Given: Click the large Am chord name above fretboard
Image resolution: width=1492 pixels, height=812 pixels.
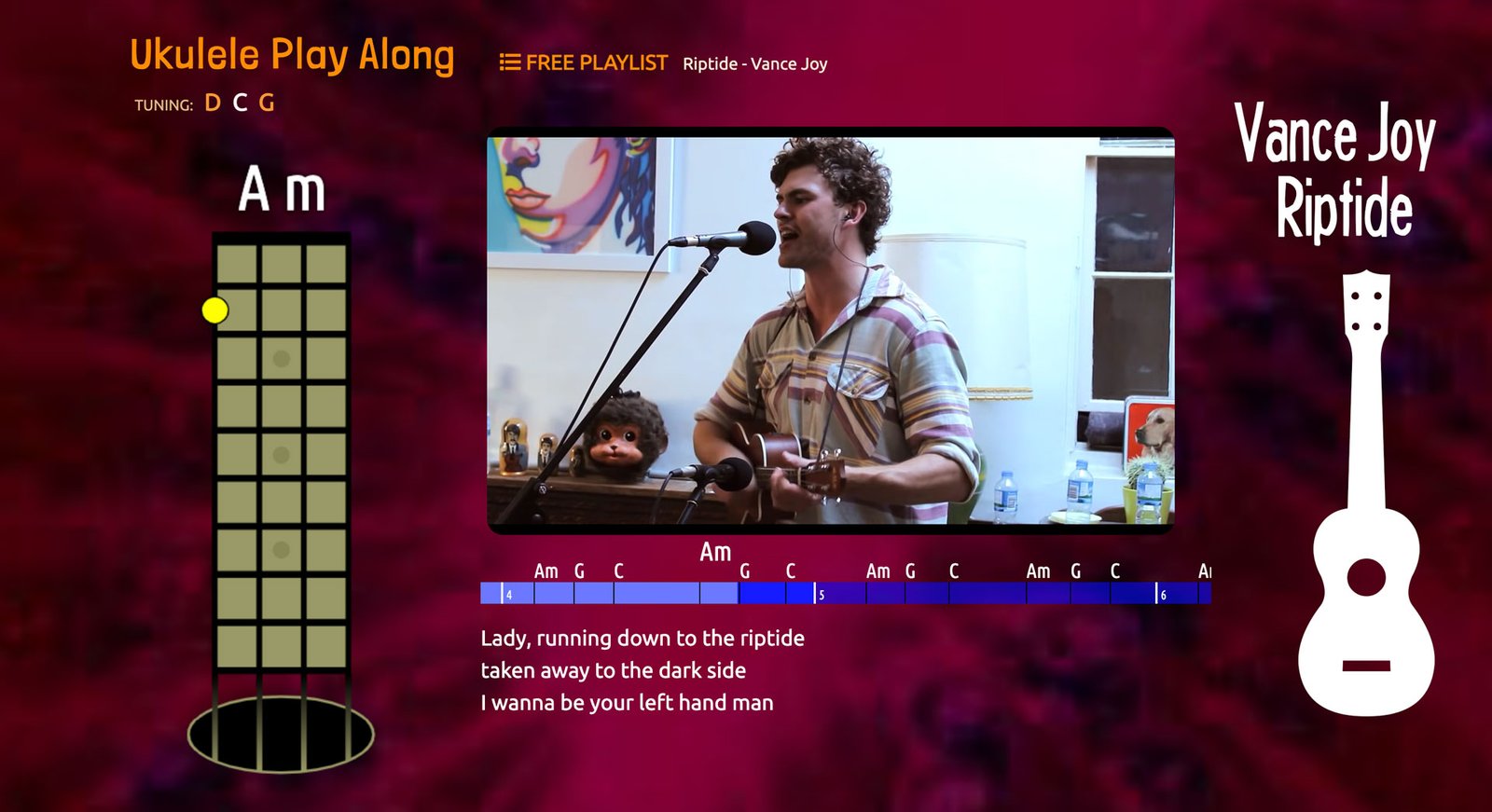Looking at the screenshot, I should 282,189.
